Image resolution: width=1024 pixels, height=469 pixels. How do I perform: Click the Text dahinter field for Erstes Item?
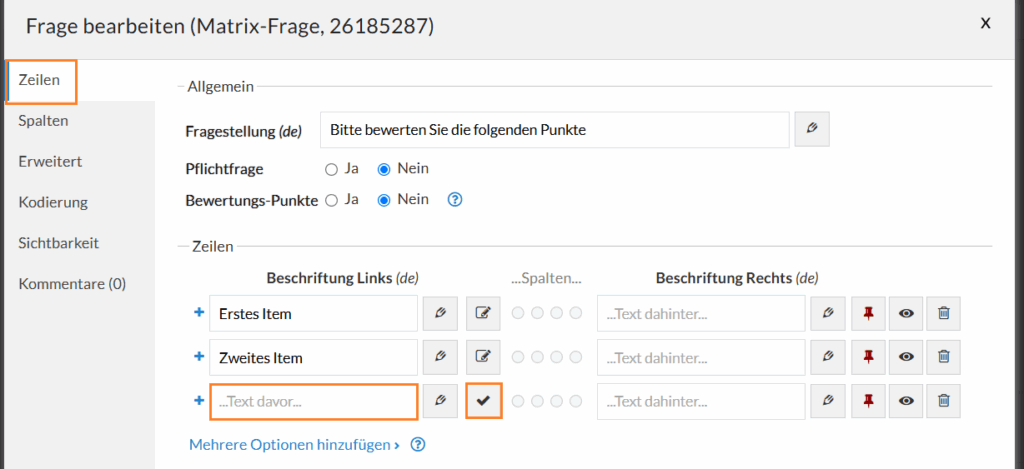tap(700, 313)
